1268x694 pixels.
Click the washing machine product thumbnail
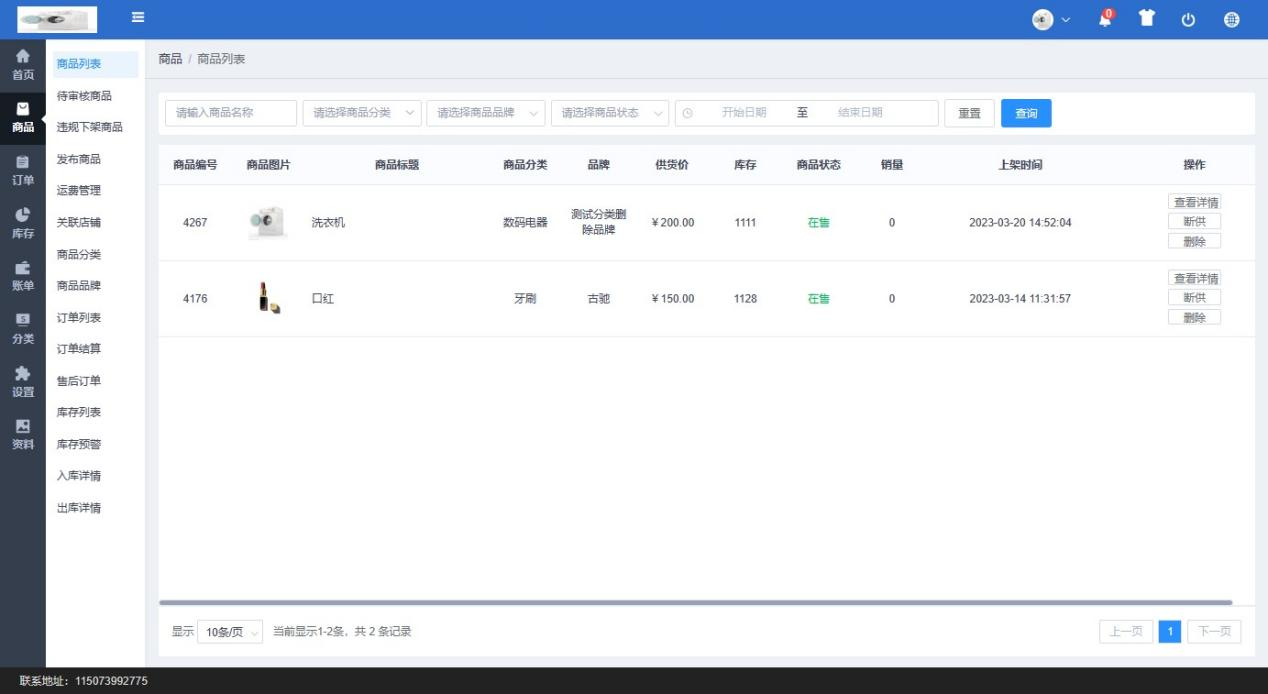(x=268, y=222)
